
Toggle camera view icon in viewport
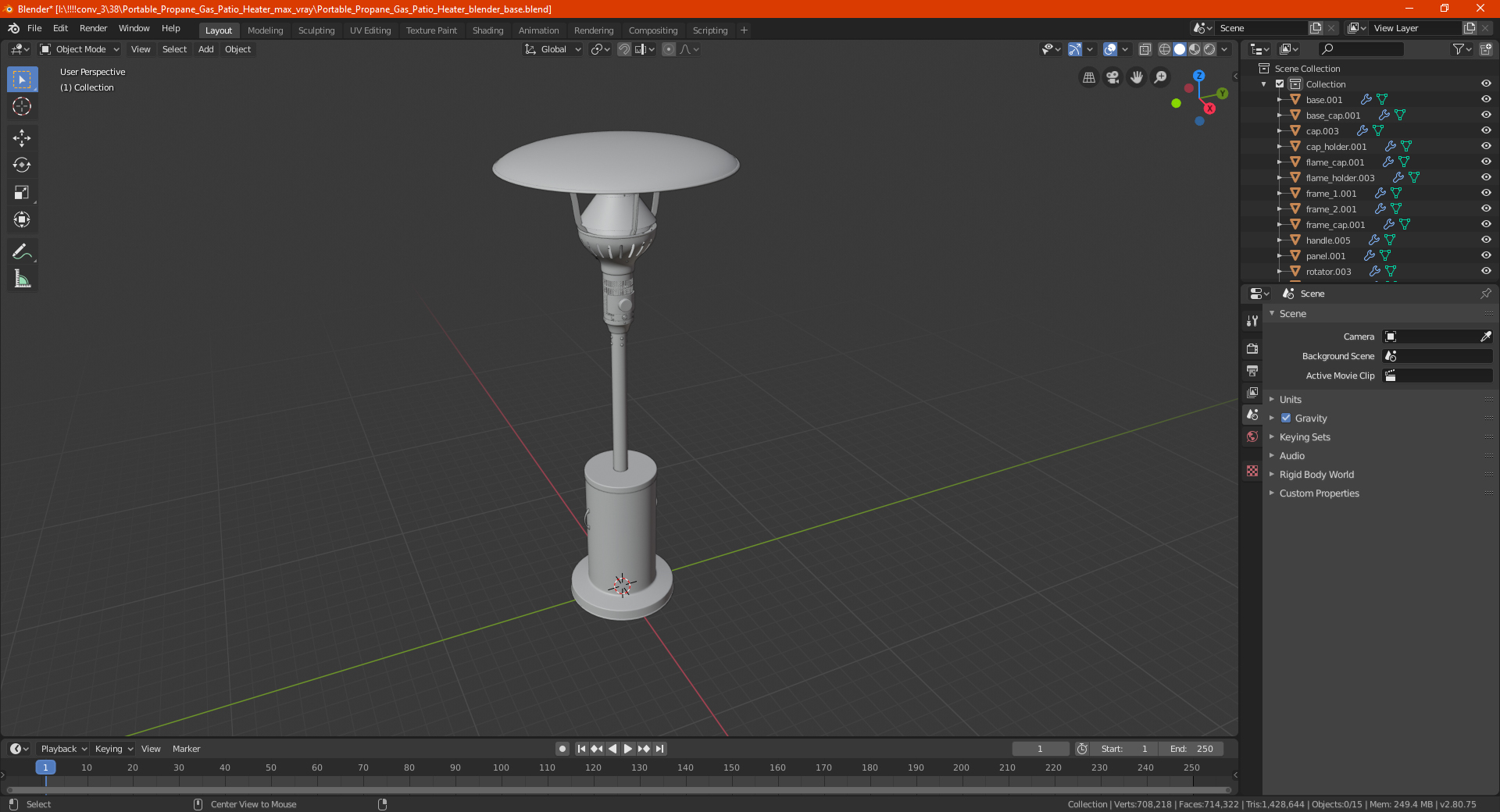coord(1112,77)
